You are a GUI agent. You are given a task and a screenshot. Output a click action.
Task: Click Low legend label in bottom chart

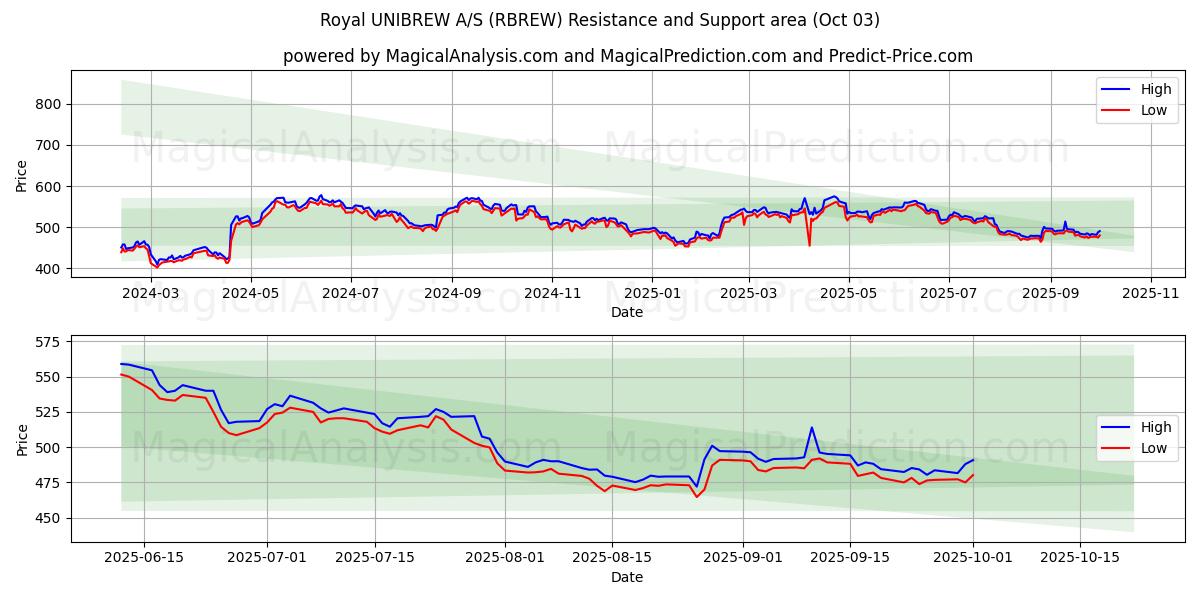(1153, 448)
